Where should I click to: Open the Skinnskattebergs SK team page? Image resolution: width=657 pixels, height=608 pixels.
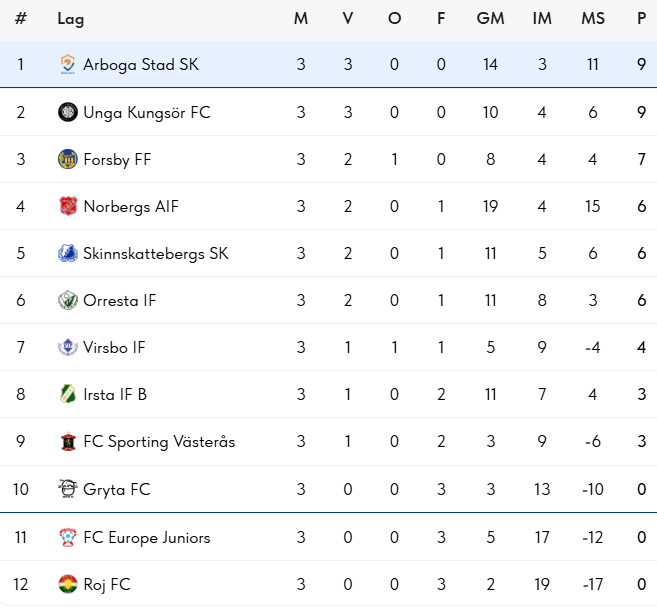[x=156, y=254]
